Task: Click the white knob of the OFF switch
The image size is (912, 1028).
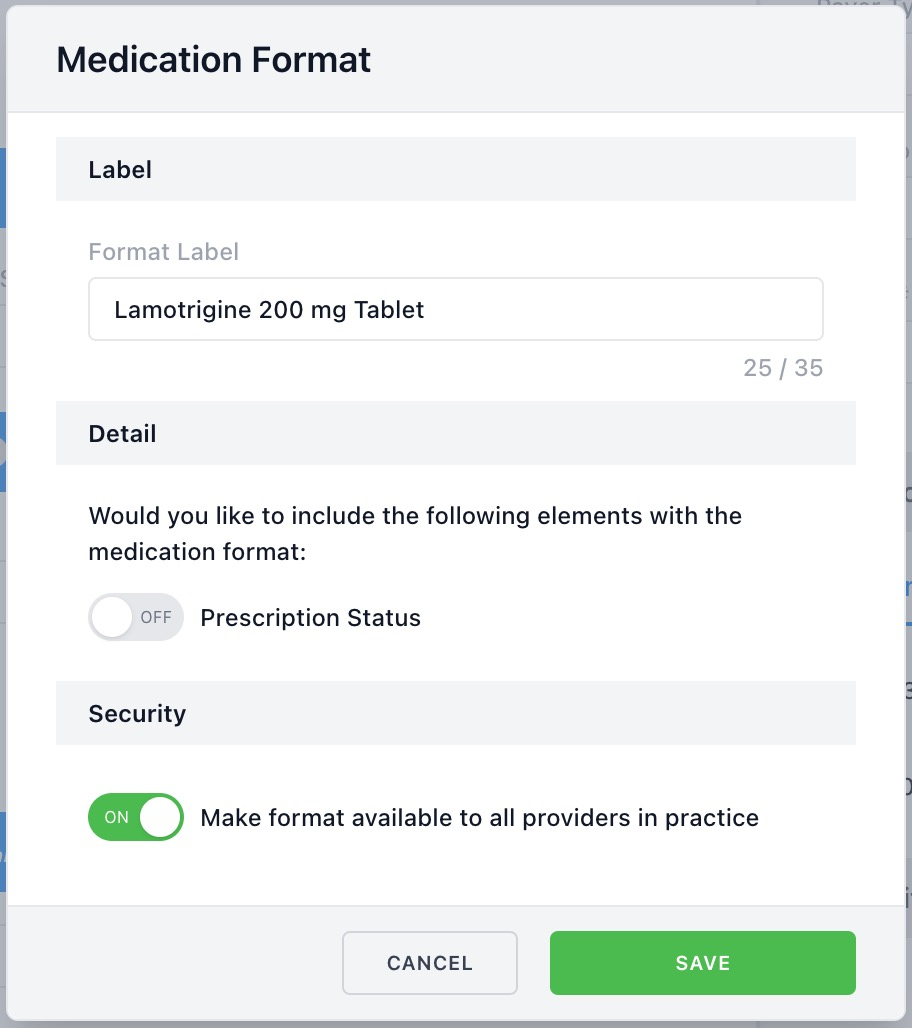Action: click(111, 617)
